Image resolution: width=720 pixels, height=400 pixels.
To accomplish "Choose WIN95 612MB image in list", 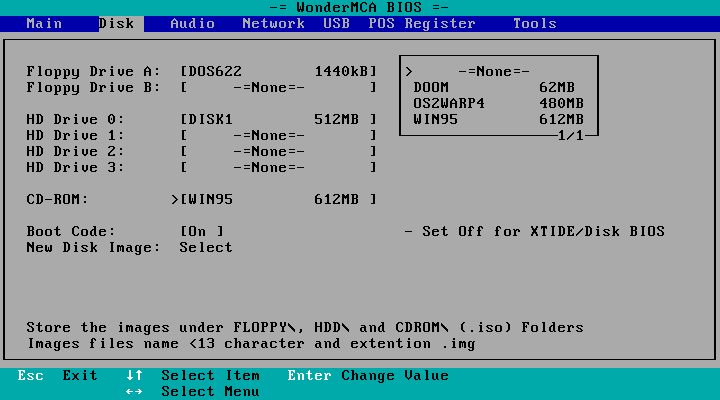I will (498, 119).
